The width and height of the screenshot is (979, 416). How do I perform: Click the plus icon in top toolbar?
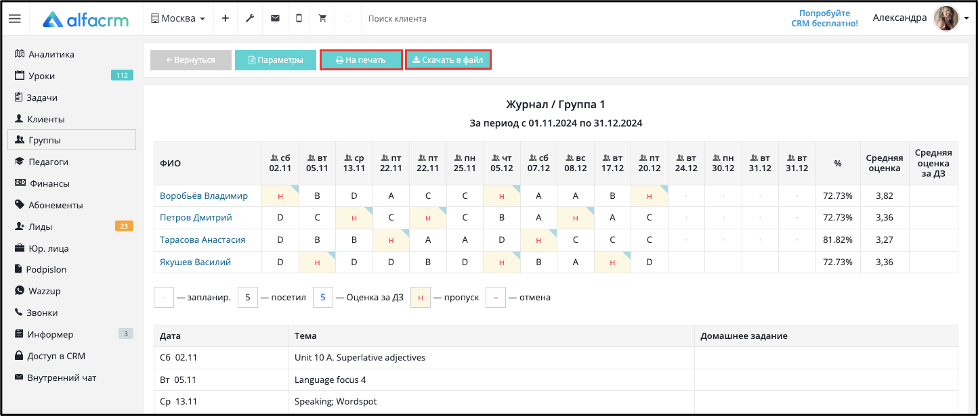pyautogui.click(x=225, y=19)
